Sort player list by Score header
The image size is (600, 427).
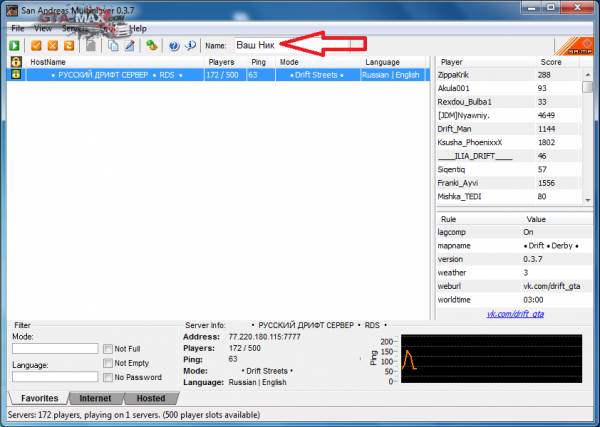[558, 62]
